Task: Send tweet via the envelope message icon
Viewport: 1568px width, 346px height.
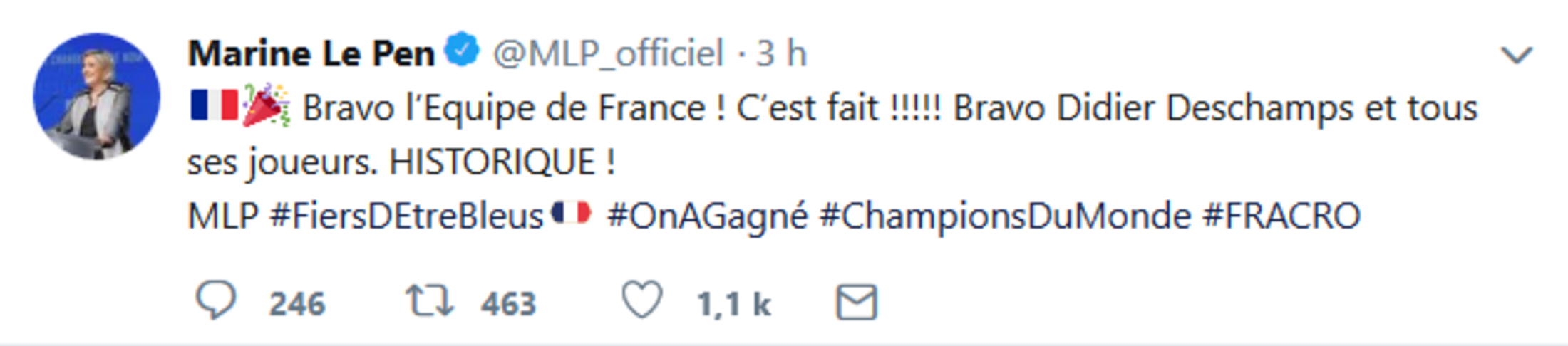Action: pos(856,302)
